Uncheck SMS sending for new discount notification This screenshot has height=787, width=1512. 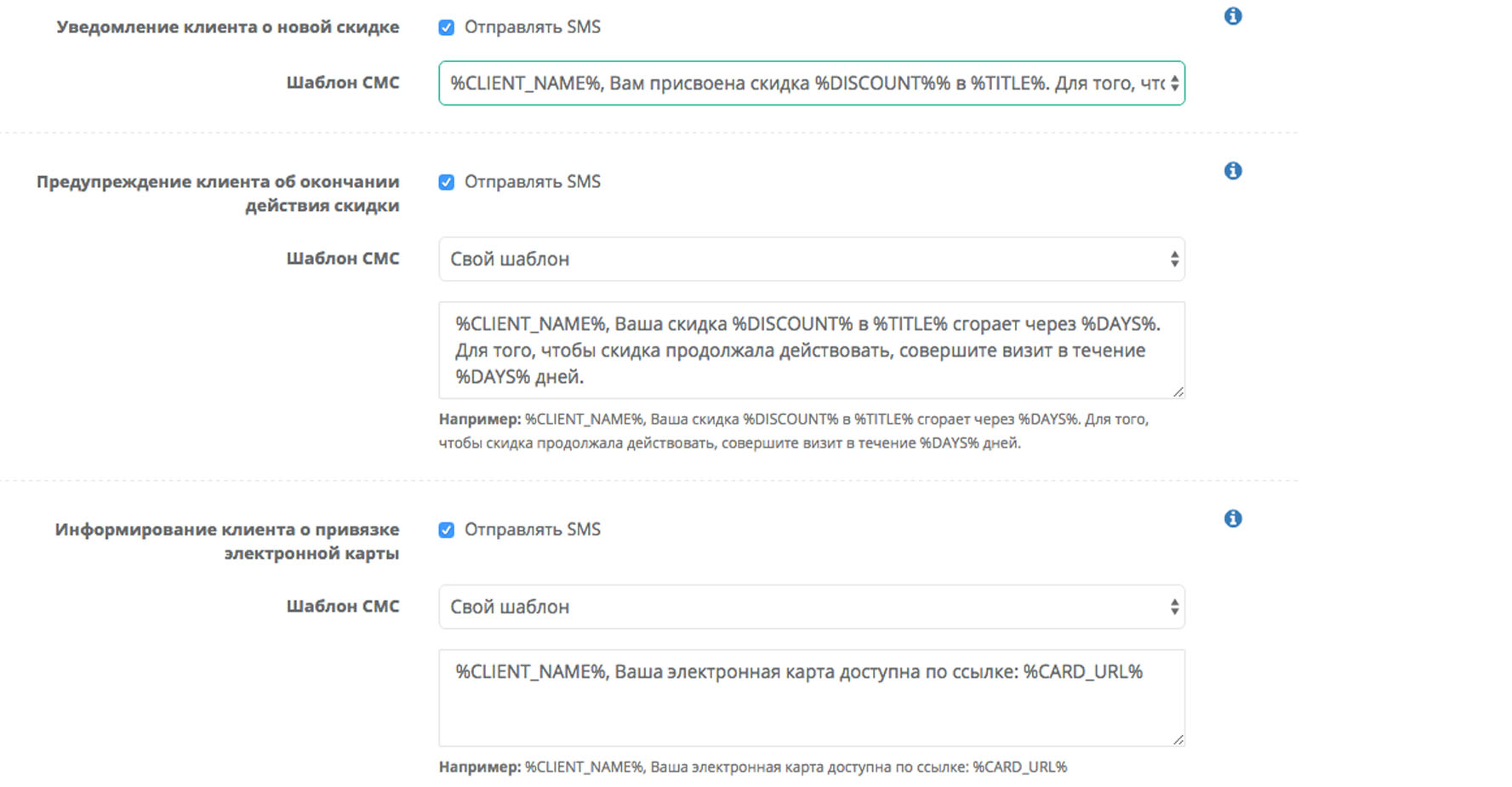pos(446,27)
